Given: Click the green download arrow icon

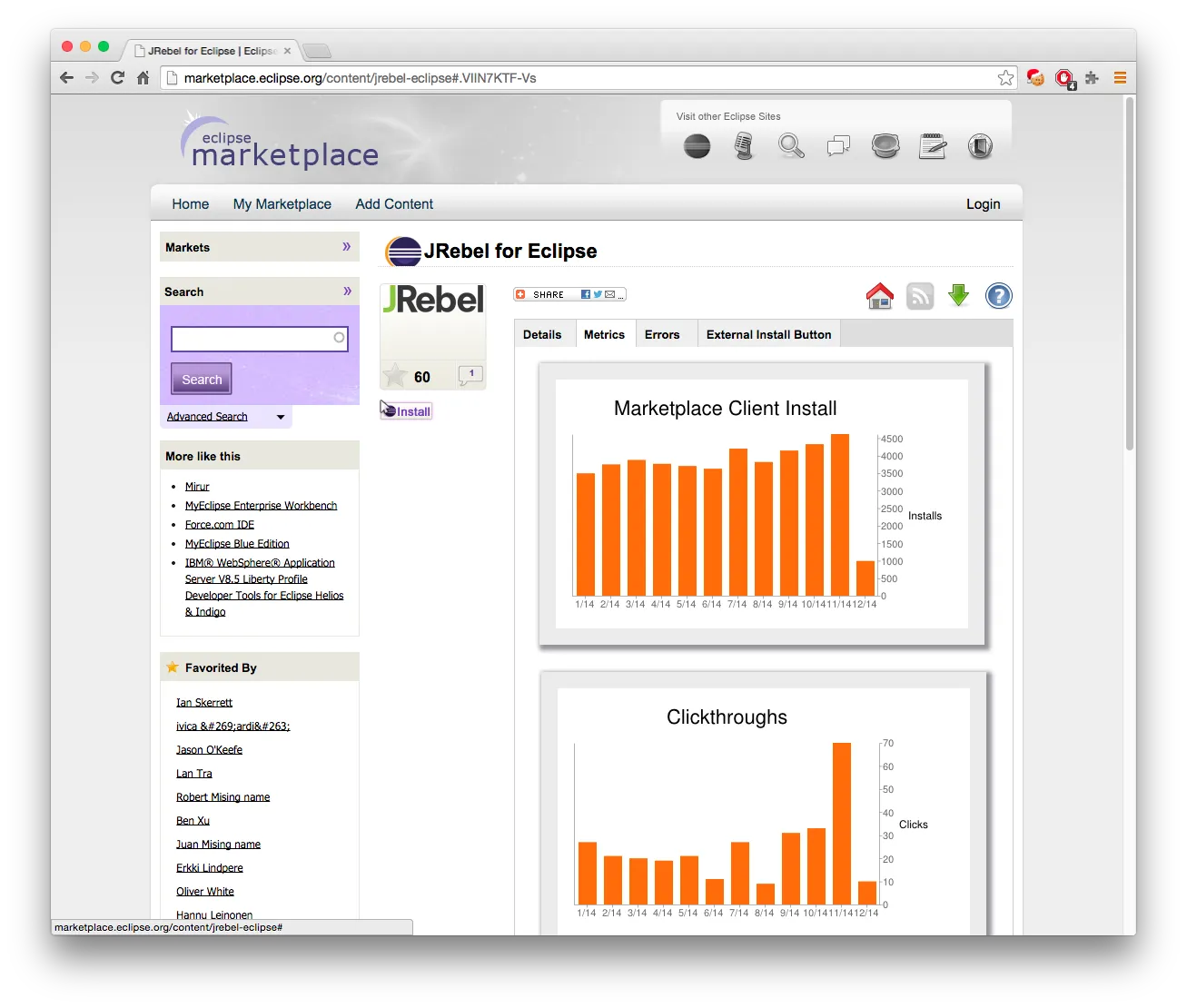Looking at the screenshot, I should click(x=958, y=295).
